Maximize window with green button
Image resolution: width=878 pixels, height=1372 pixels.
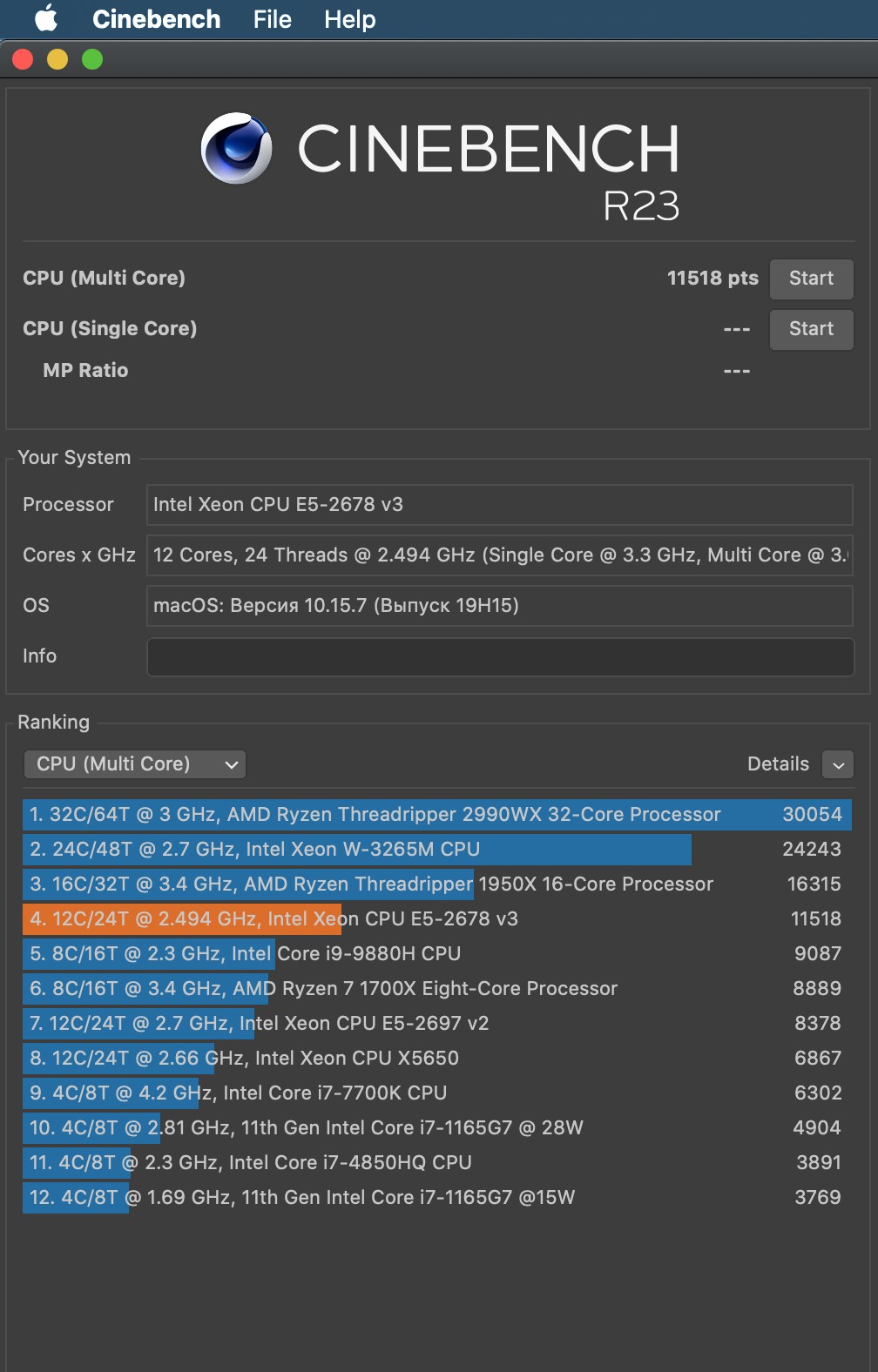(92, 59)
